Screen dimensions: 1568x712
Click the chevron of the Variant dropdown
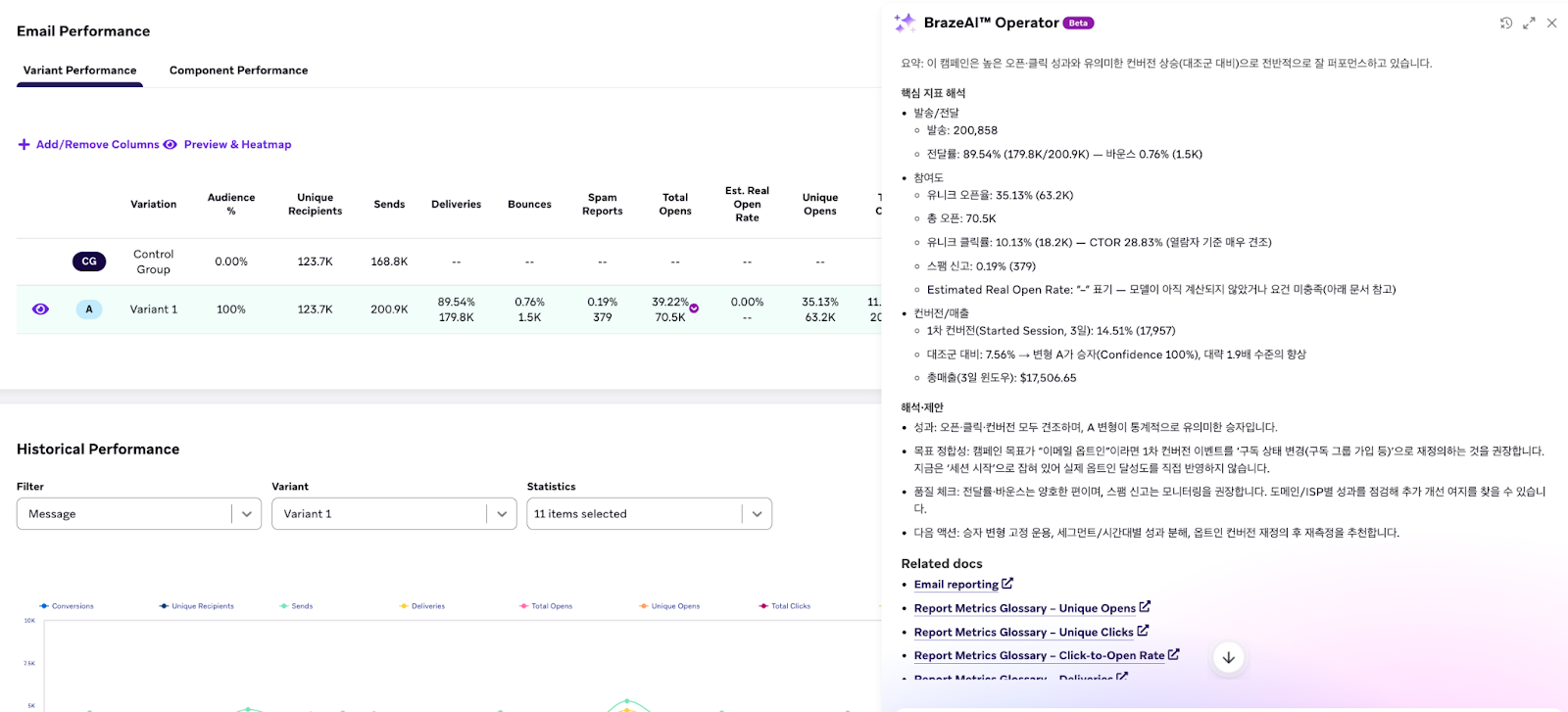point(502,513)
